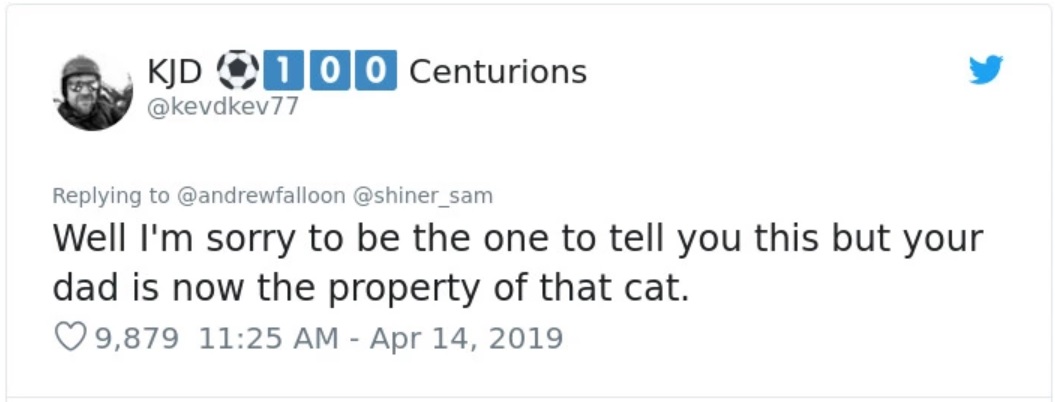Screen dimensions: 1055x402
Task: Click the blue Twitter bird logo
Action: pyautogui.click(x=985, y=70)
